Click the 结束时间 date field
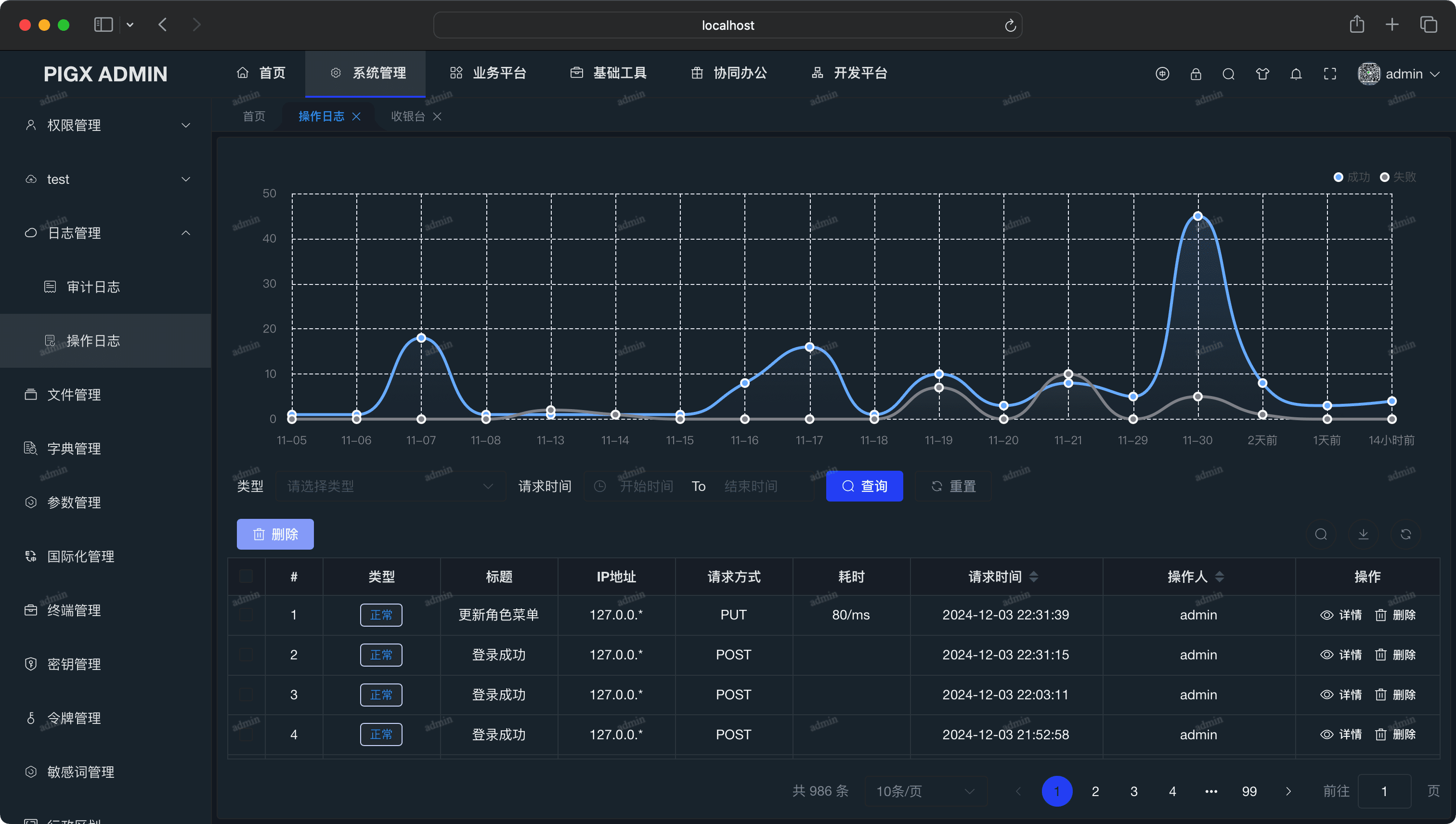 coord(751,486)
